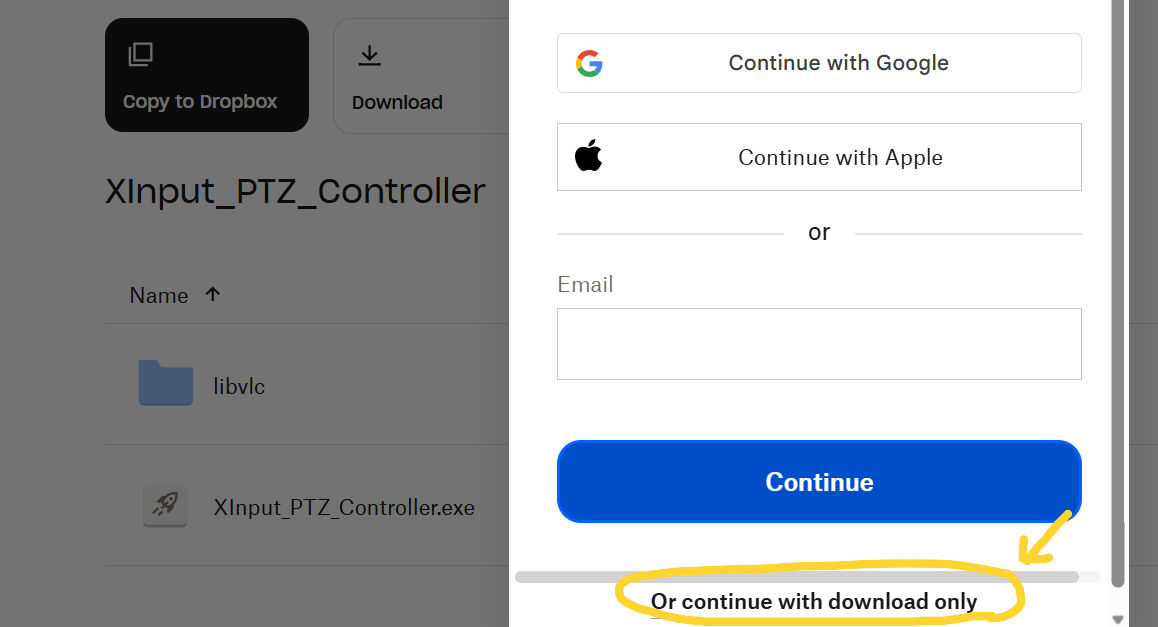Choose Continue with Apple
1158x627 pixels.
819,156
